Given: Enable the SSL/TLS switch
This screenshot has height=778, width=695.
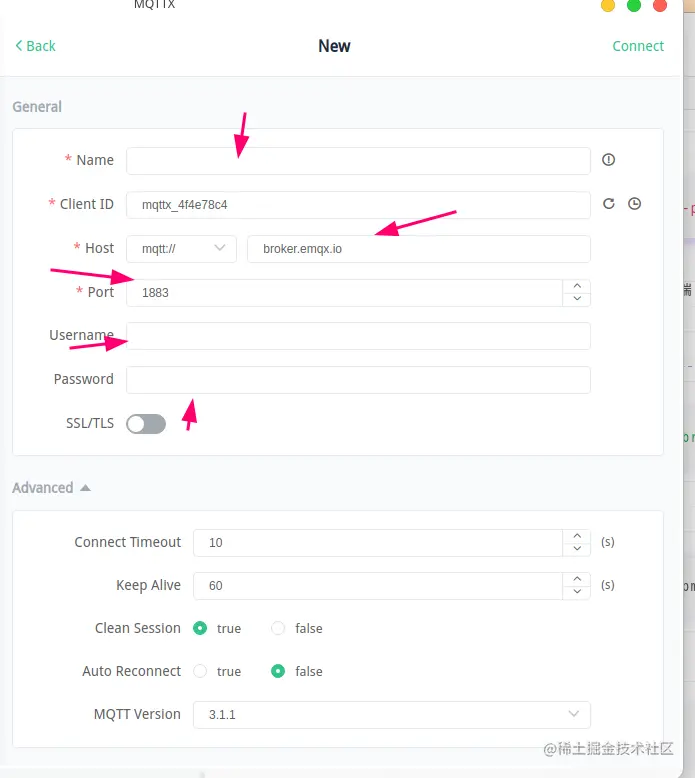Looking at the screenshot, I should (146, 424).
